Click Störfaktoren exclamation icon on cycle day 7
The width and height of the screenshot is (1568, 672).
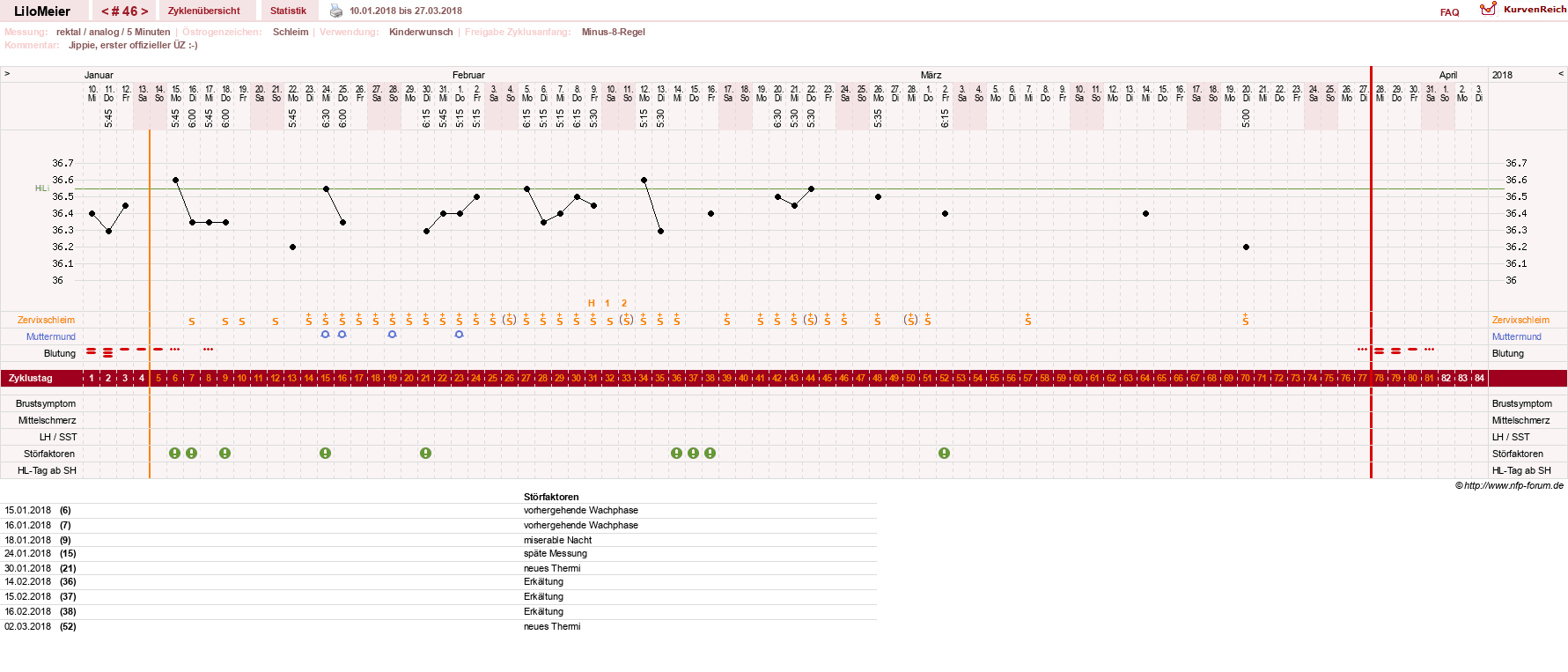[x=192, y=453]
